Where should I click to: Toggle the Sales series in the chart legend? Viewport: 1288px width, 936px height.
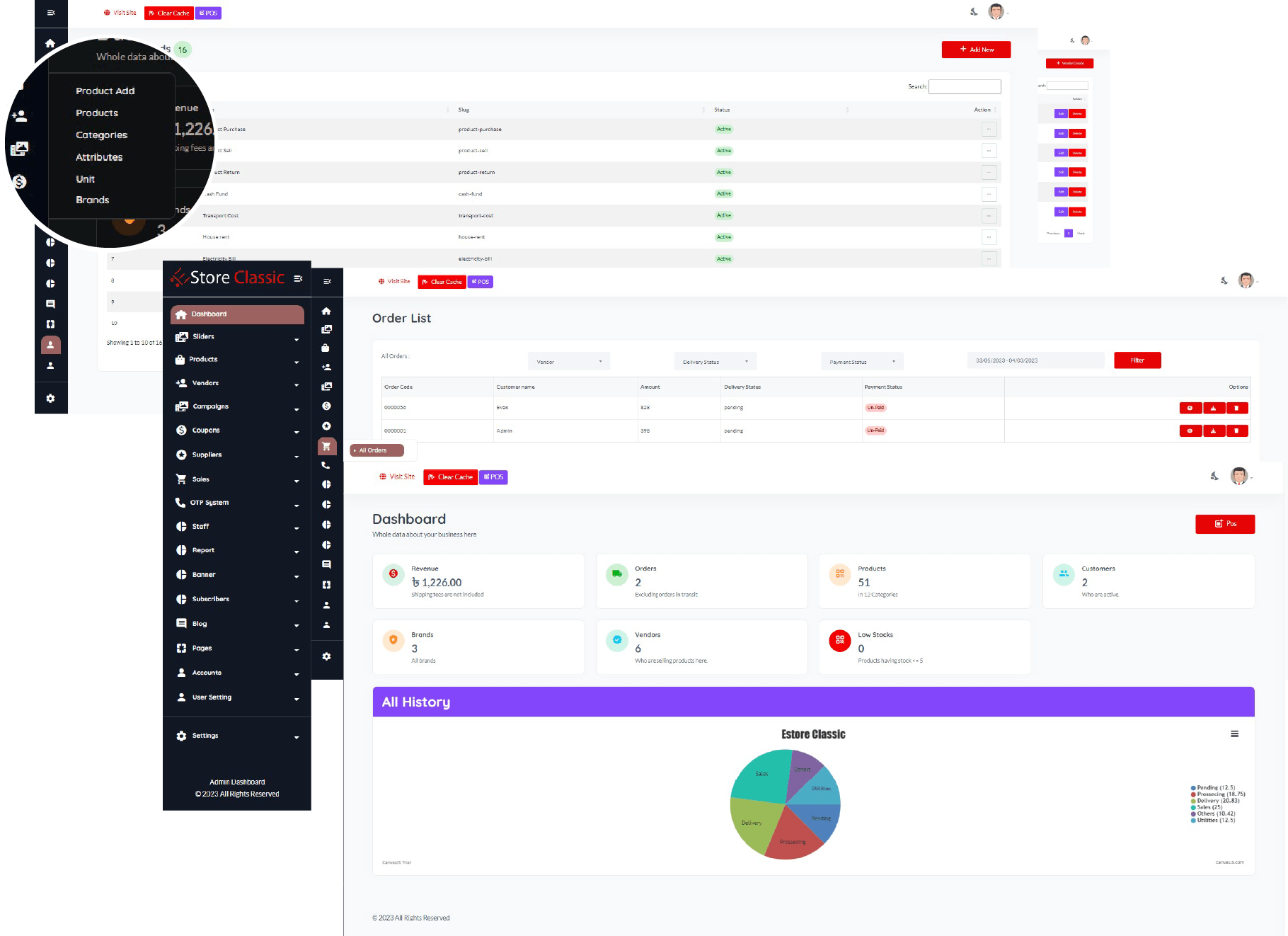click(x=1209, y=807)
